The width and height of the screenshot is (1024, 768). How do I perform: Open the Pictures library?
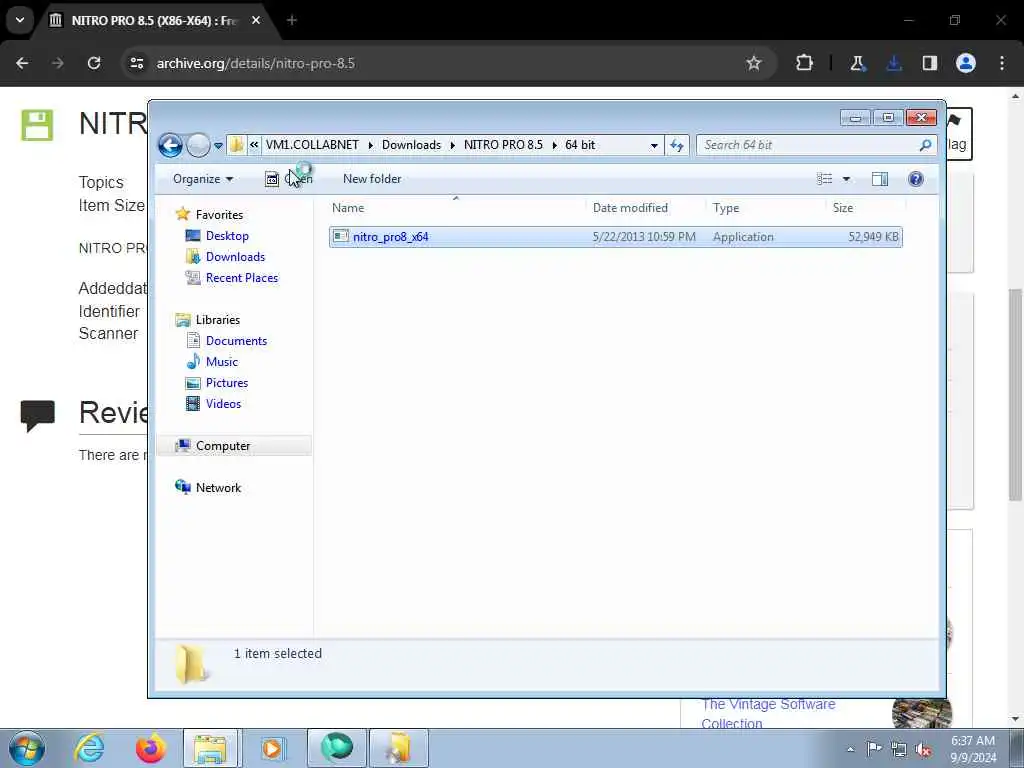point(227,383)
